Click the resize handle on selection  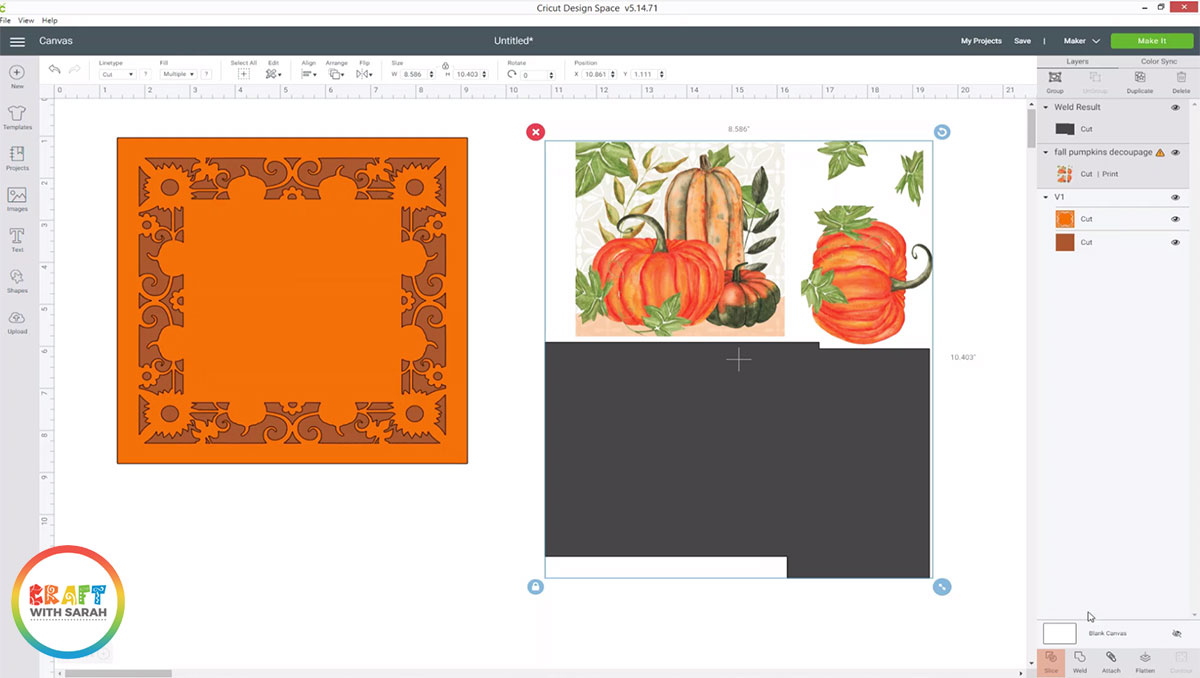point(942,587)
